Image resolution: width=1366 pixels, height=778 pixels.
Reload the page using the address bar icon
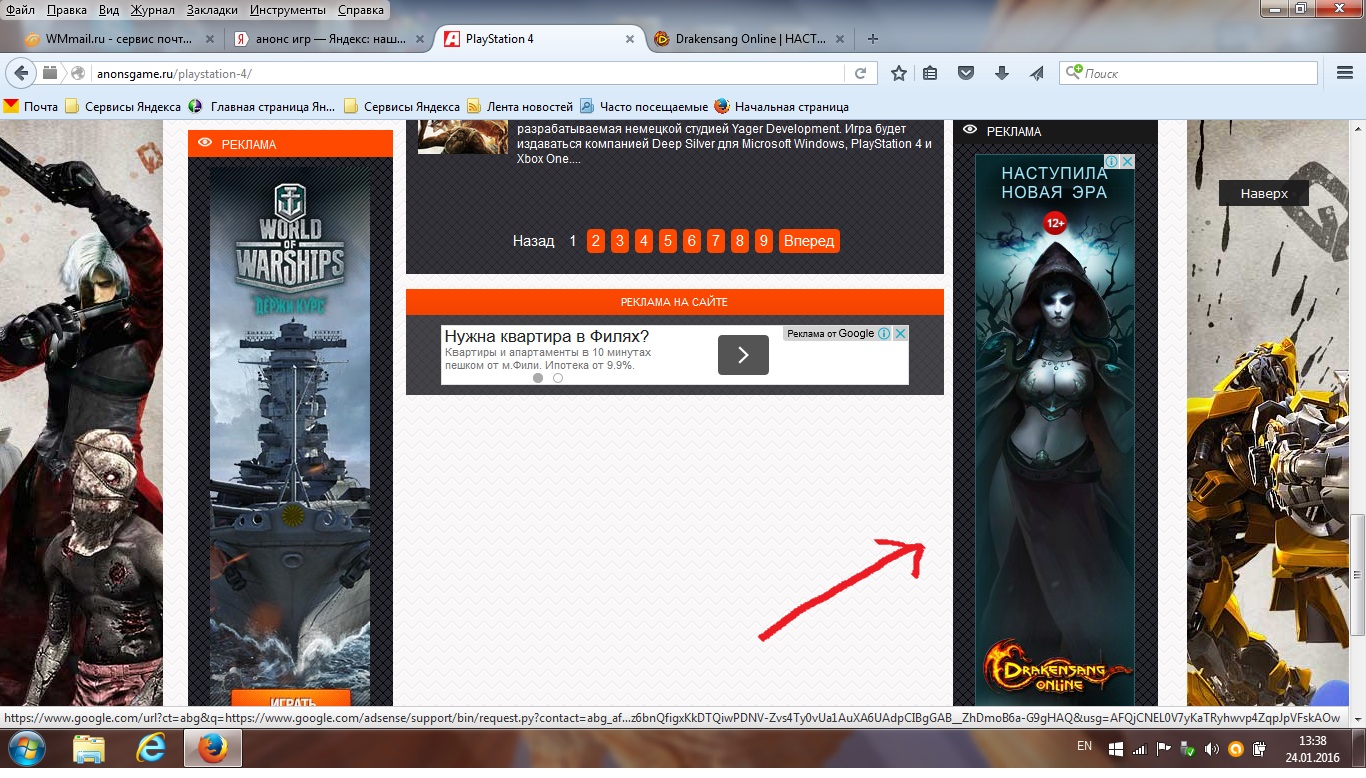pos(860,73)
